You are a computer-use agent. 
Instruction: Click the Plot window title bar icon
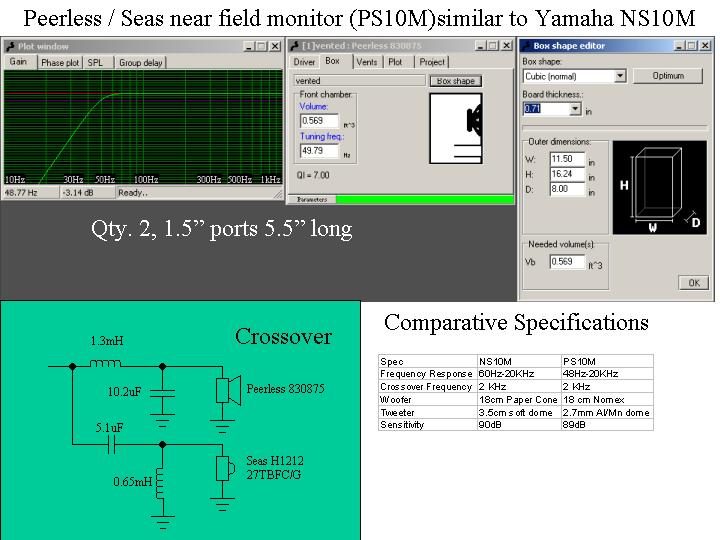coord(10,46)
